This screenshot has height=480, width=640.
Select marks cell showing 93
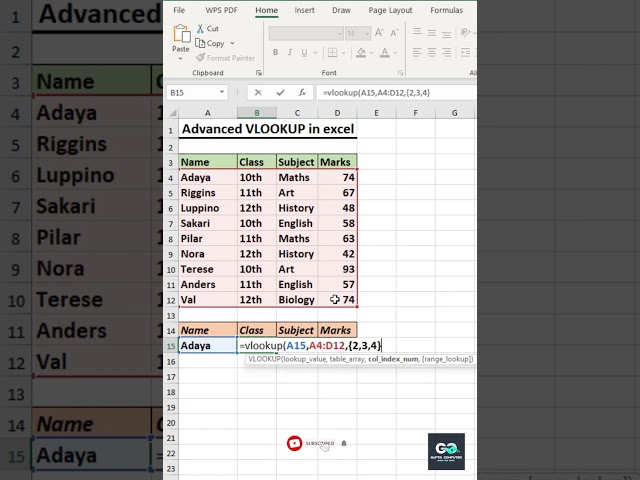(337, 269)
